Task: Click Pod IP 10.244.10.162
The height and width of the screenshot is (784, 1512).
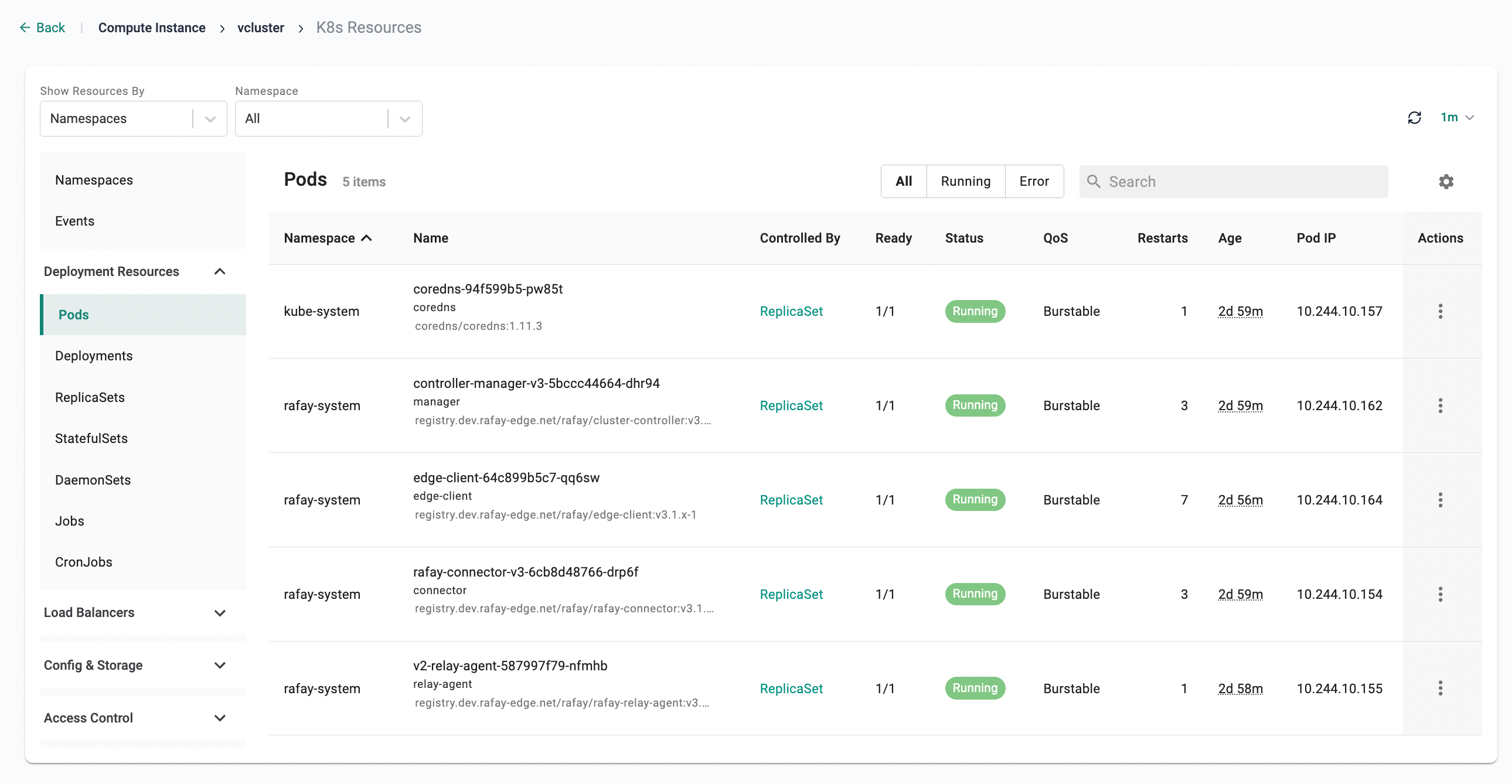Action: tap(1339, 405)
